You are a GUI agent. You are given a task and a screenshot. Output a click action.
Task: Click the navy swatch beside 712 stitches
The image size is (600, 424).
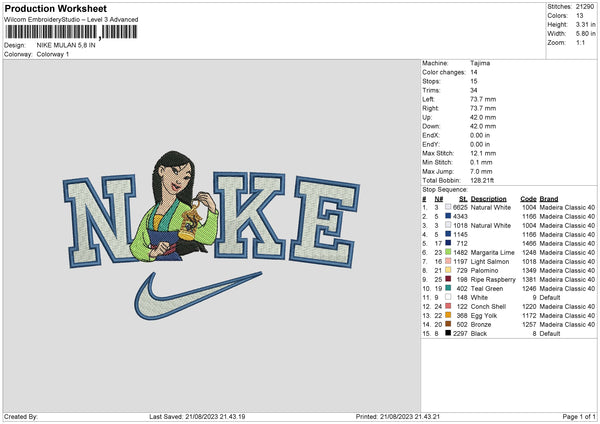coord(448,243)
